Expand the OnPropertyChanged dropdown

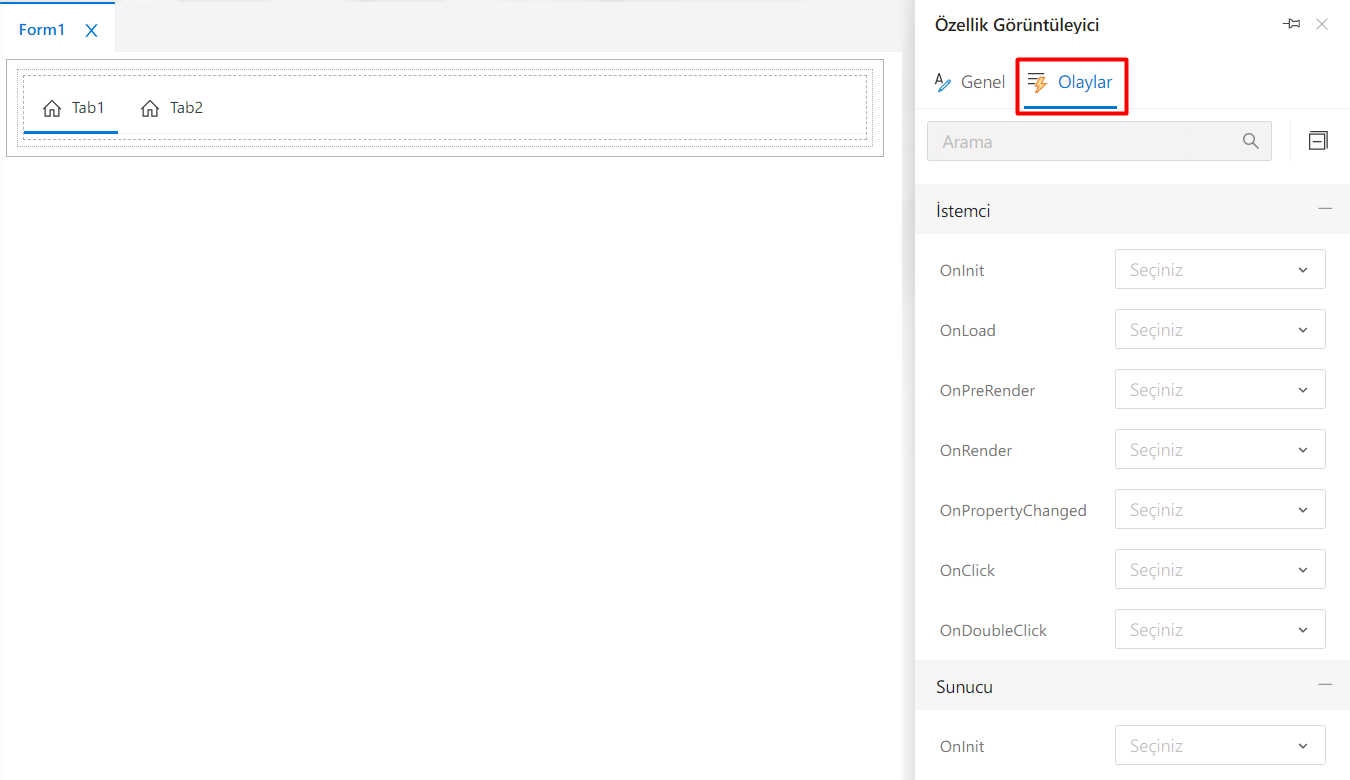pyautogui.click(x=1219, y=510)
